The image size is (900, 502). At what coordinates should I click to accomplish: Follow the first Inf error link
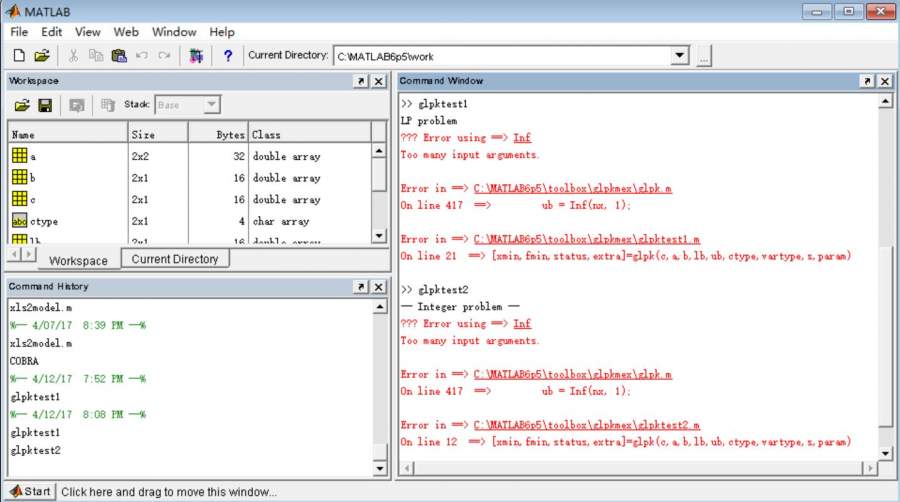point(522,138)
